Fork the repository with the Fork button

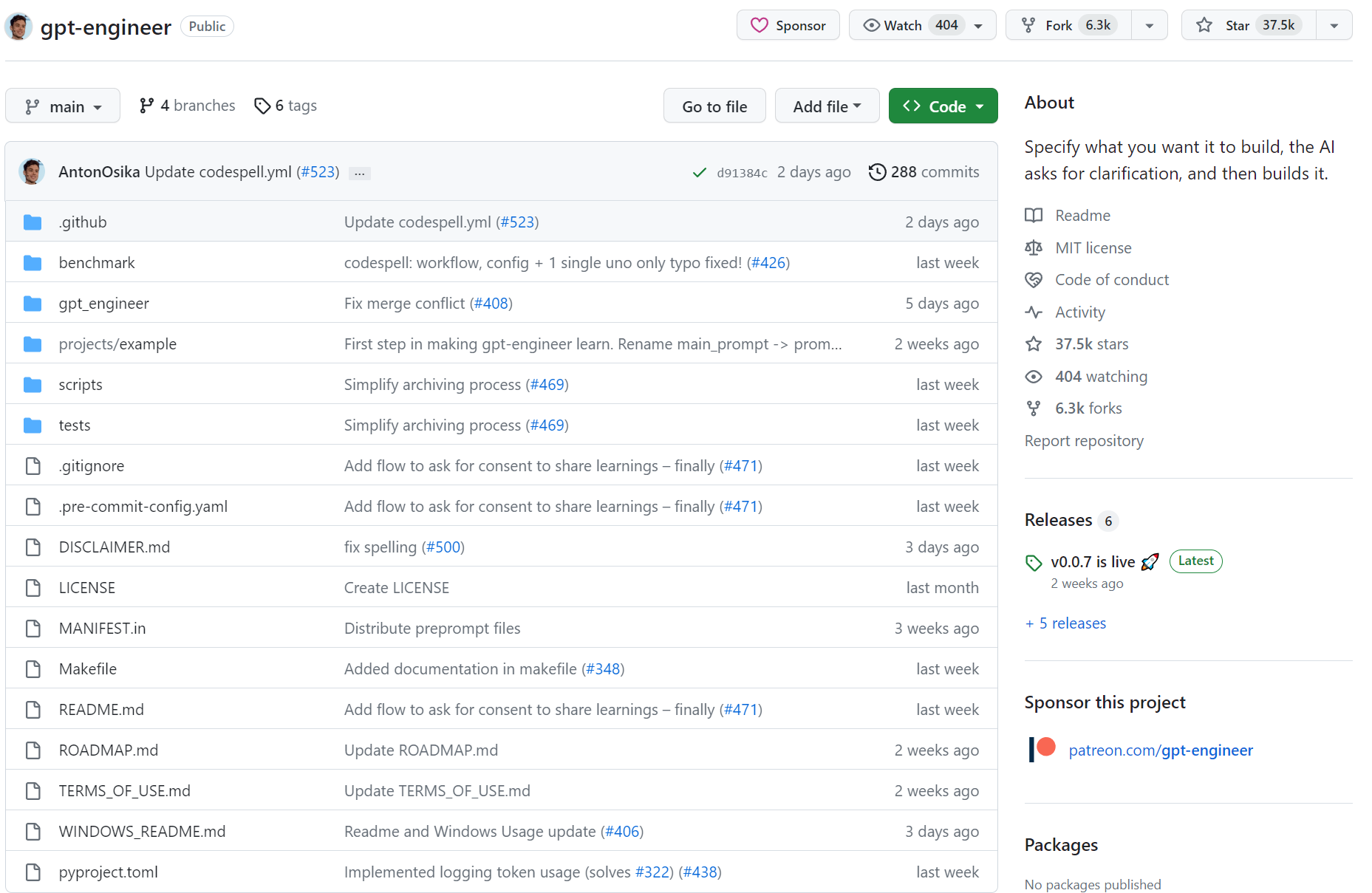click(1069, 25)
